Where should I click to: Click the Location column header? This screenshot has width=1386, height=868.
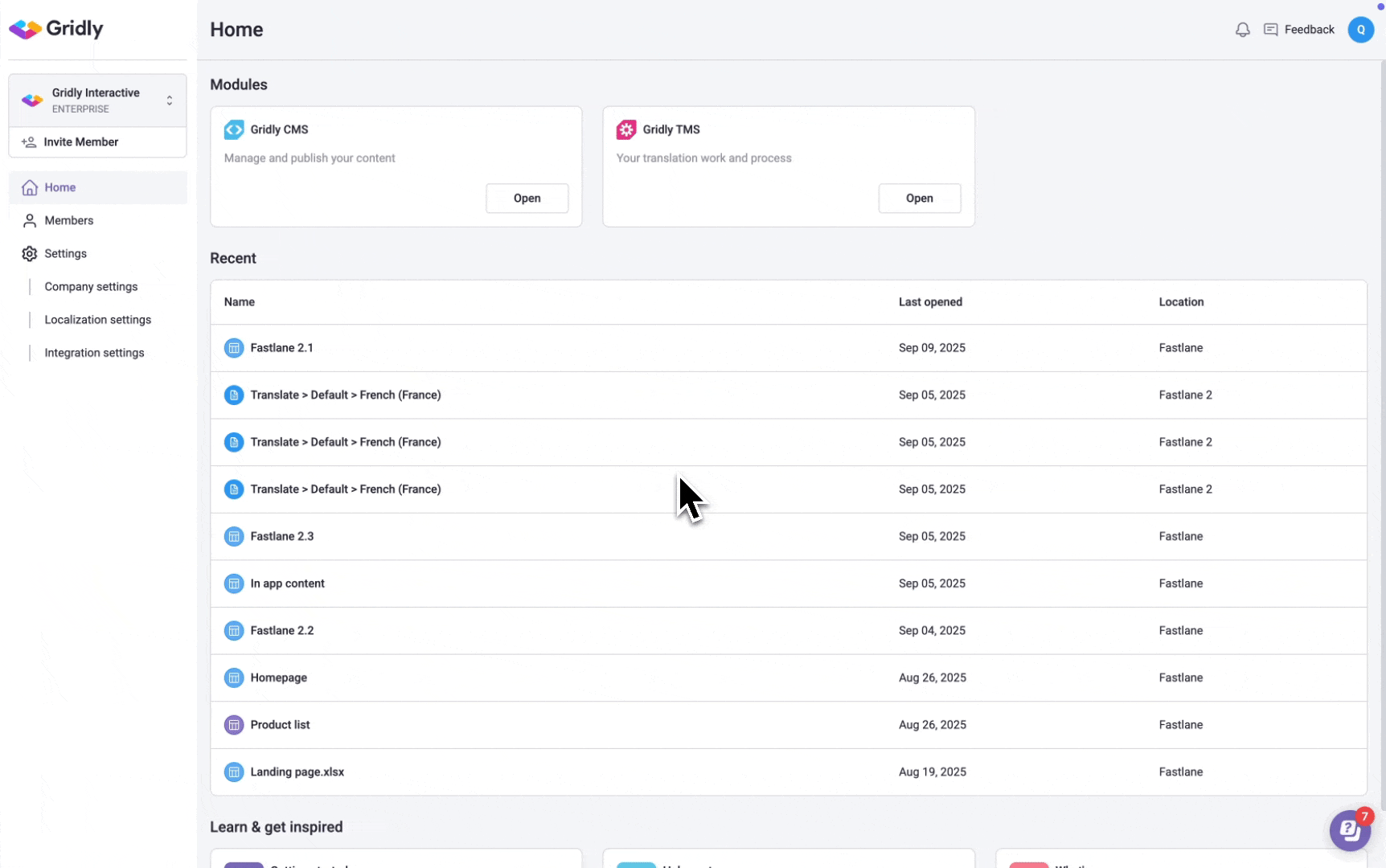coord(1181,302)
